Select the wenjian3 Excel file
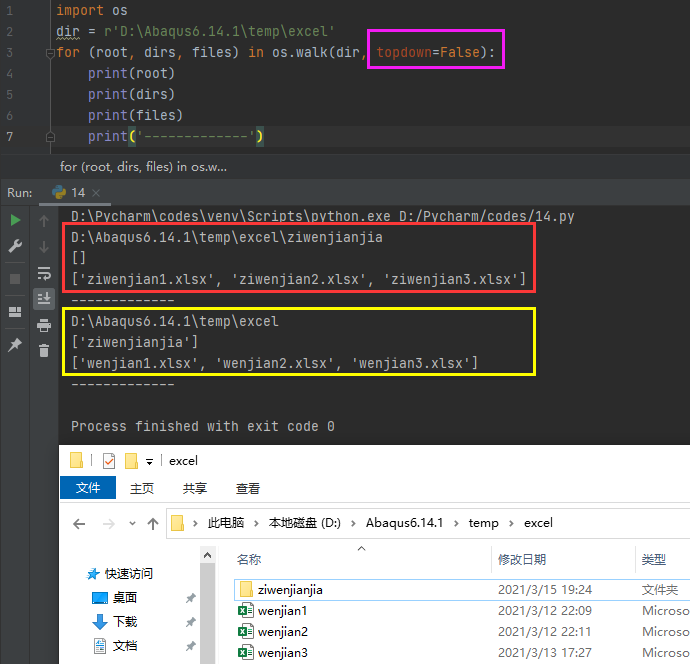This screenshot has height=664, width=690. (283, 653)
